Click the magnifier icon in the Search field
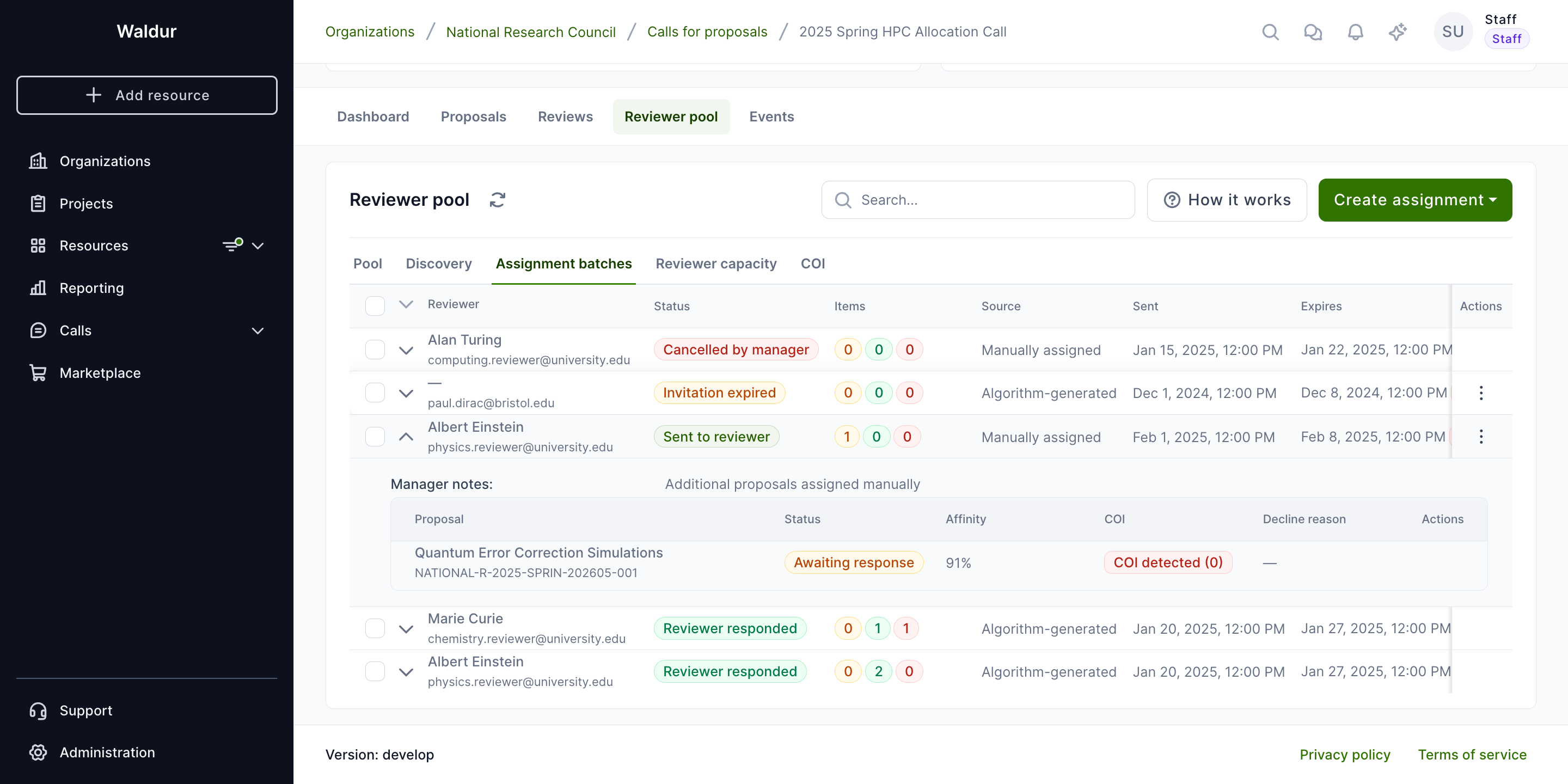The height and width of the screenshot is (784, 1568). click(x=843, y=200)
